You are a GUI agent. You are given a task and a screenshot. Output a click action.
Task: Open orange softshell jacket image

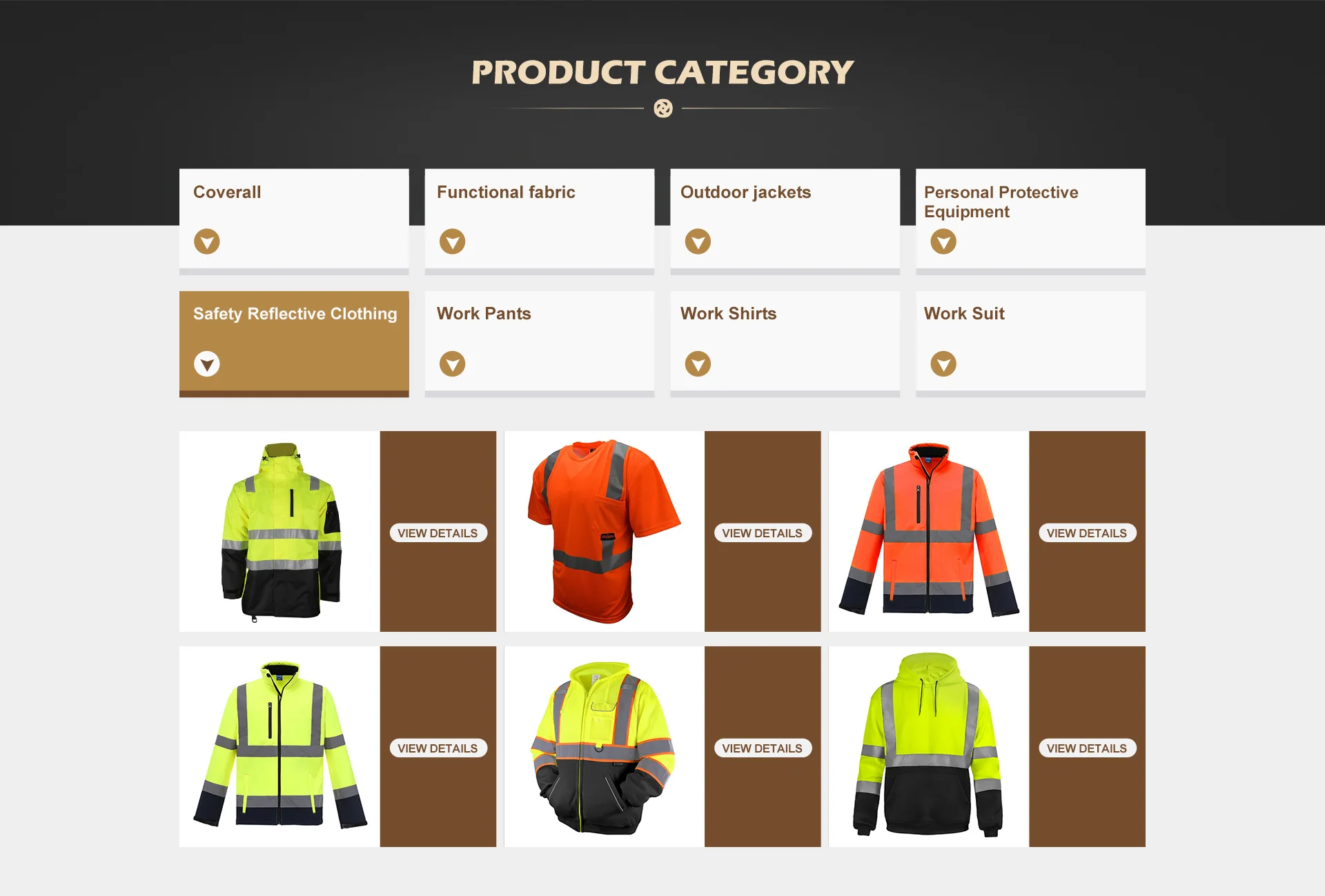pyautogui.click(x=929, y=531)
